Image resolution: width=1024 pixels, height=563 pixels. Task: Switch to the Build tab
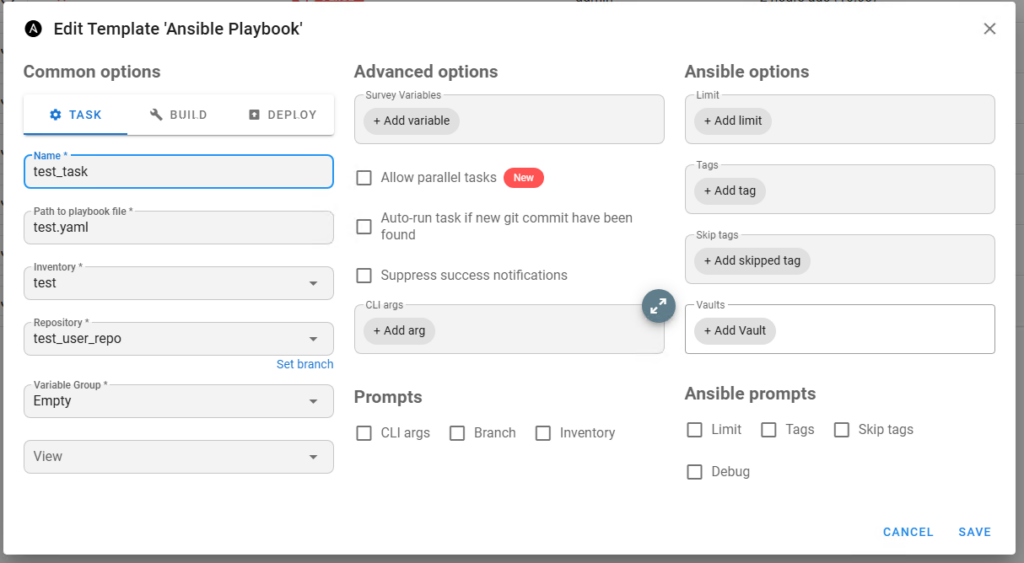178,115
